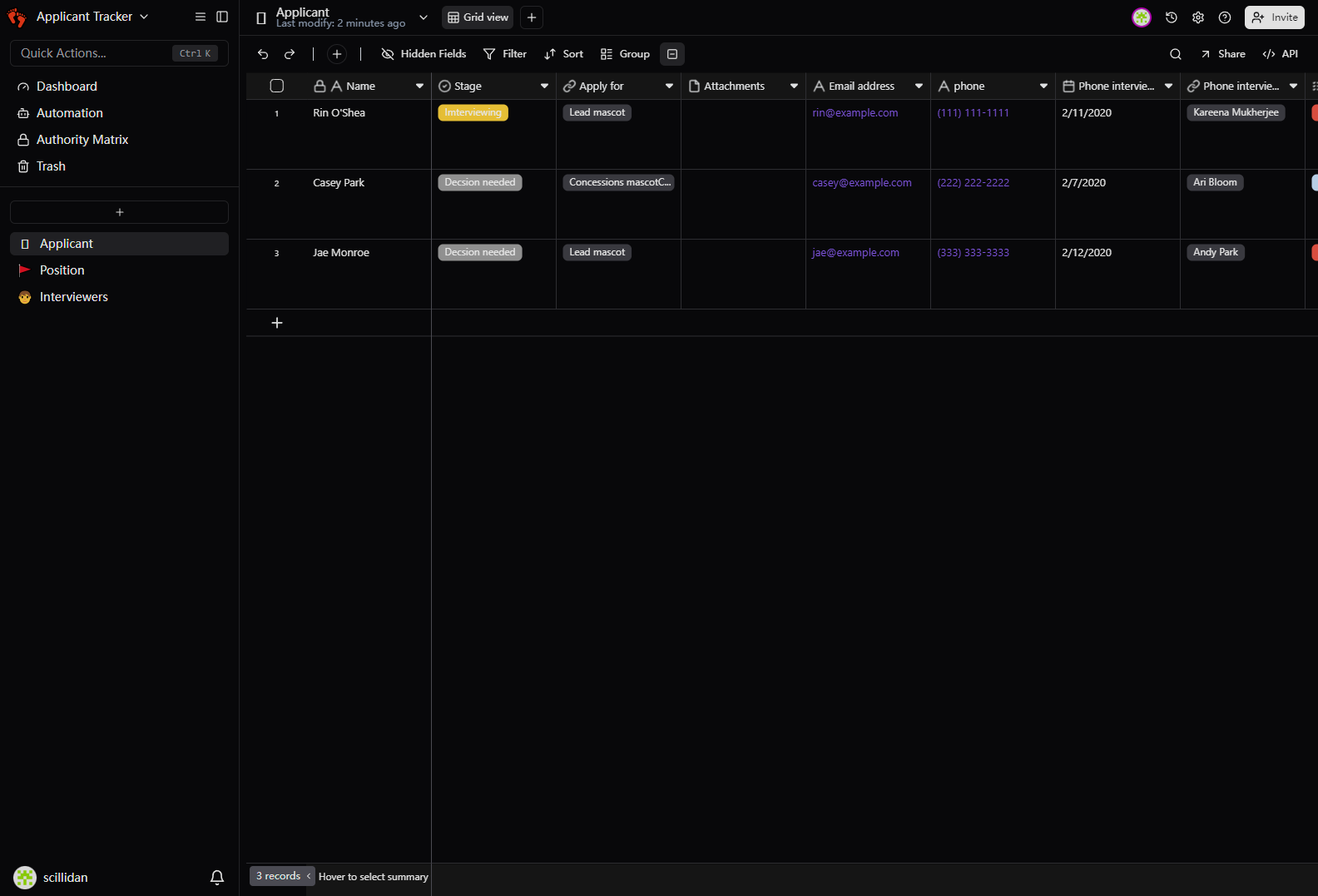Click Hidden Fields button
Image resolution: width=1318 pixels, height=896 pixels.
click(424, 54)
